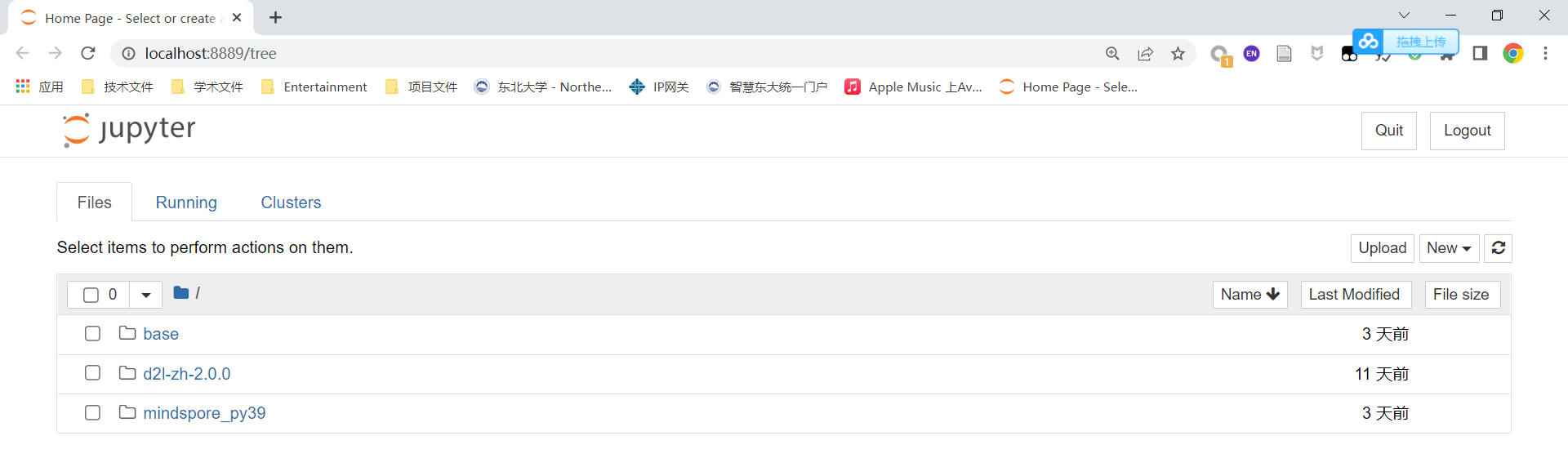Refresh the notebook file list
The image size is (1568, 467).
pos(1498,248)
